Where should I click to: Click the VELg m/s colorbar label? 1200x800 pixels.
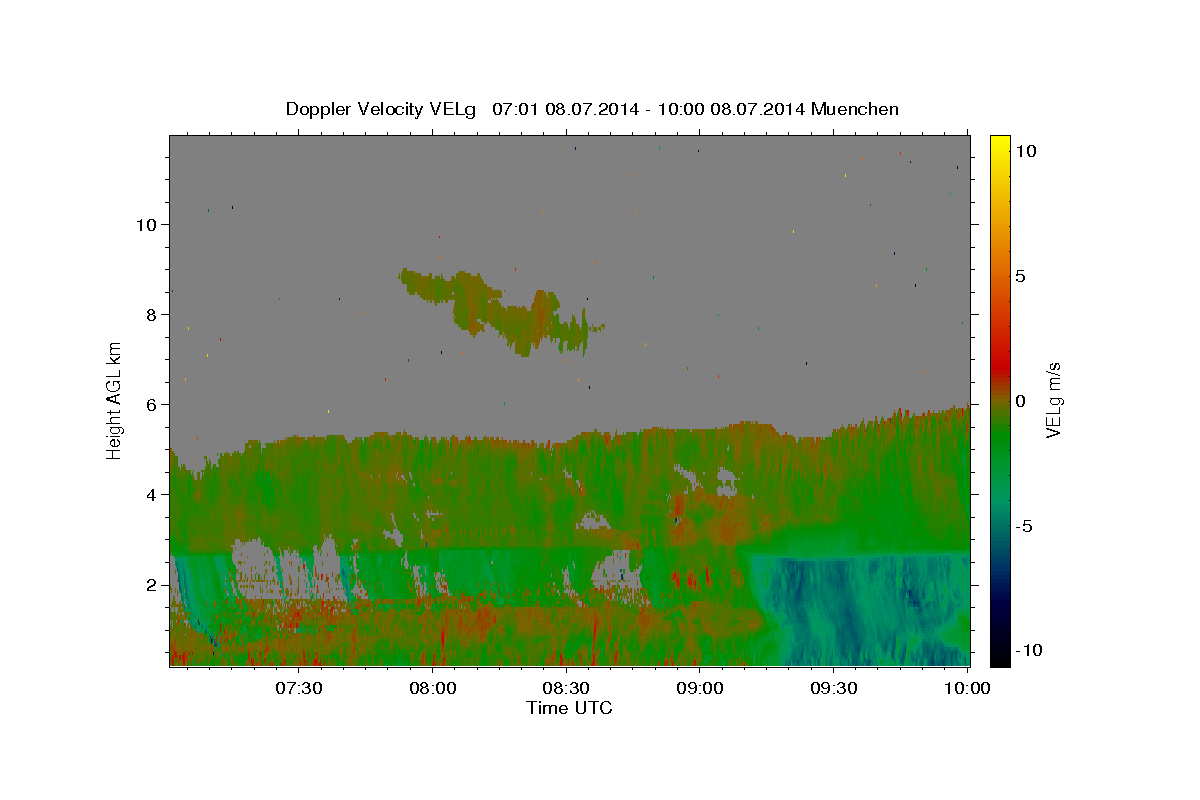1053,401
